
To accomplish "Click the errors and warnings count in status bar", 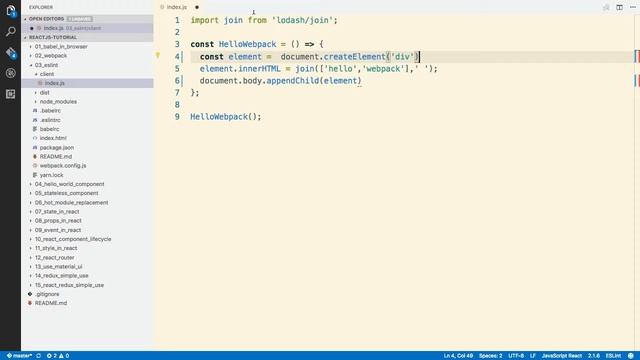I will 58,356.
